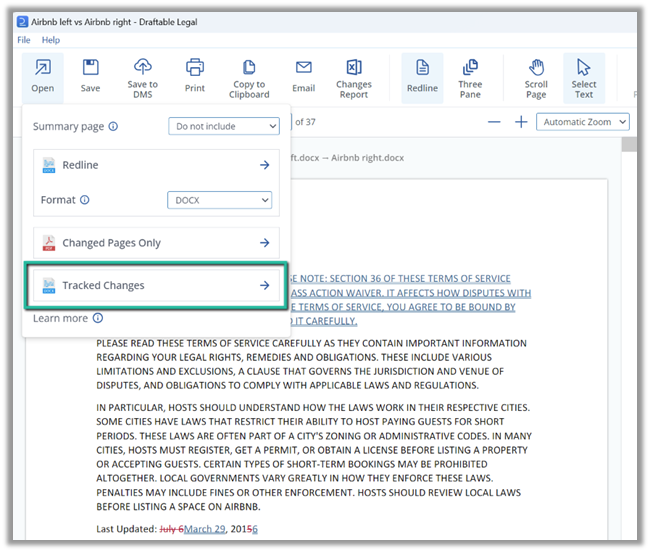
Task: Choose Tracked Changes export
Action: [156, 286]
